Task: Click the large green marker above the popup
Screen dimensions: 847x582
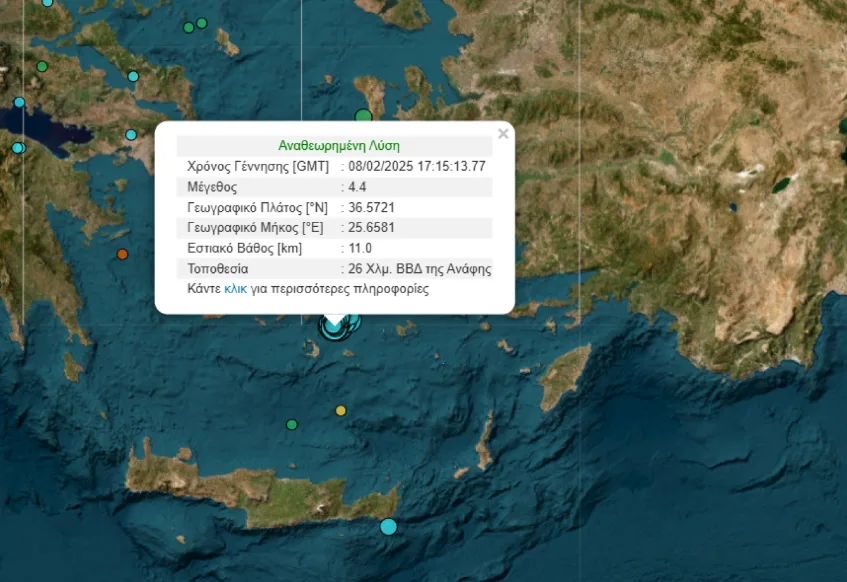Action: (x=363, y=117)
